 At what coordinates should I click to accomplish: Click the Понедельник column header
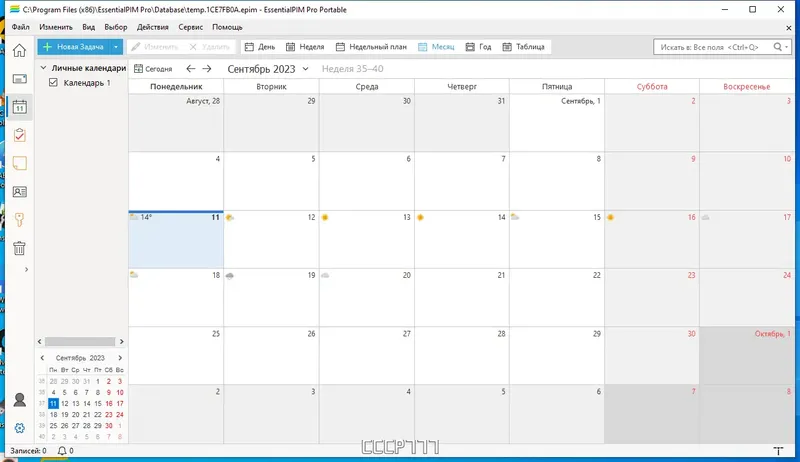[176, 87]
